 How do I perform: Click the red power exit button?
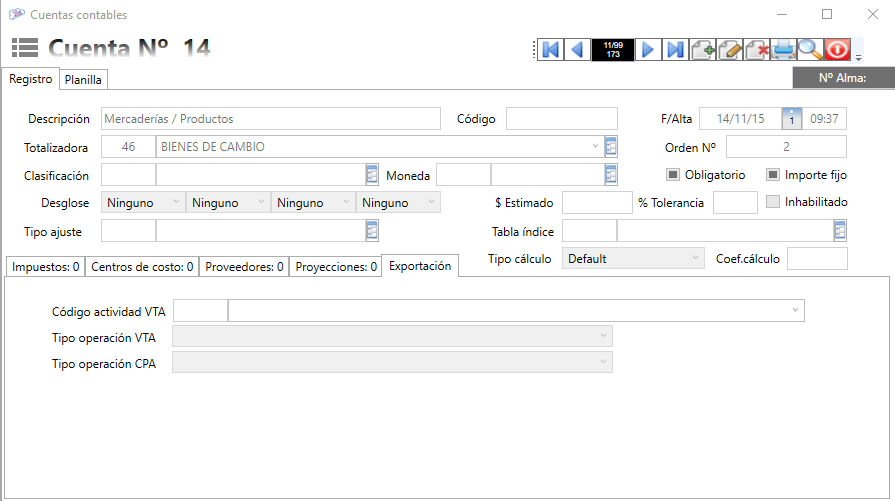point(836,49)
